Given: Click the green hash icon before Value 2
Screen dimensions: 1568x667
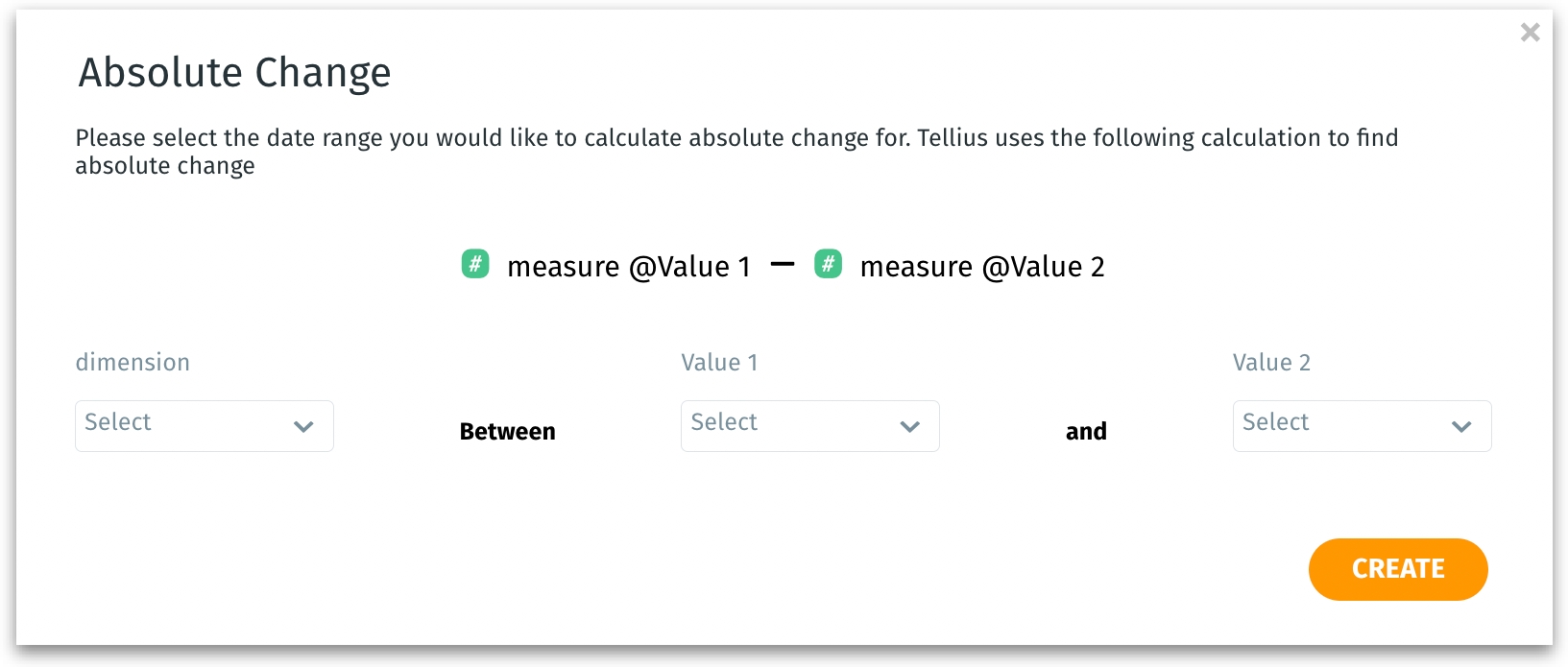Looking at the screenshot, I should click(x=828, y=264).
